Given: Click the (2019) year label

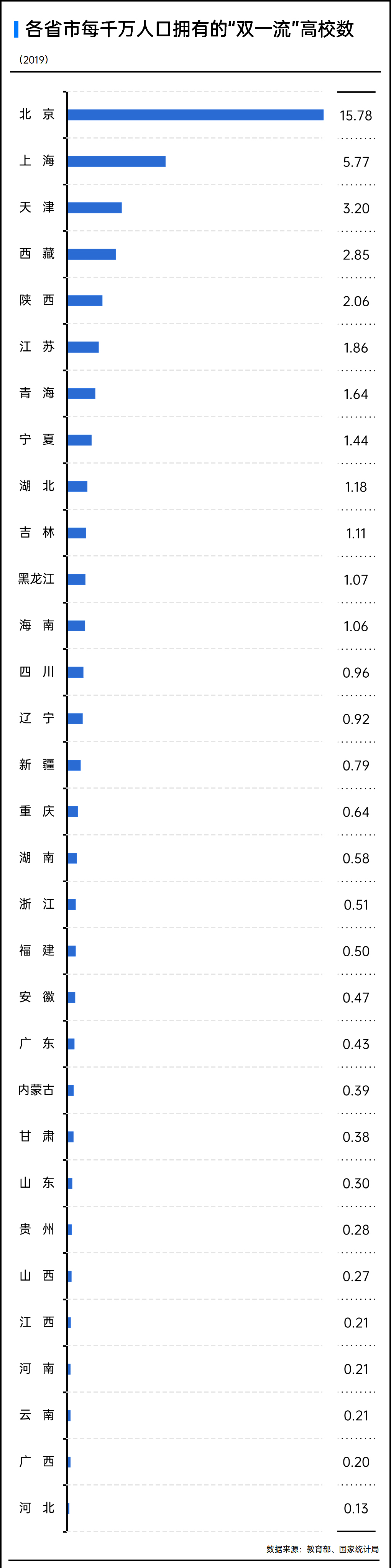Looking at the screenshot, I should [x=33, y=59].
